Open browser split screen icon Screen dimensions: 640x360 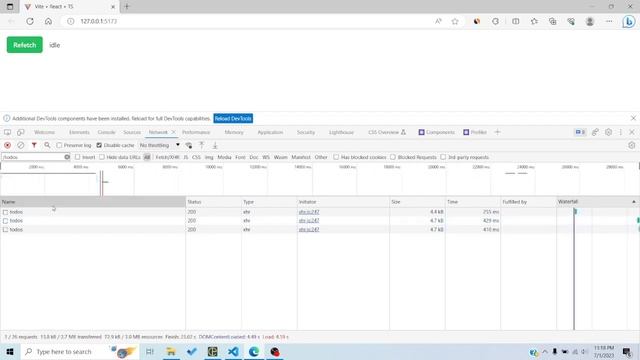(x=516, y=21)
